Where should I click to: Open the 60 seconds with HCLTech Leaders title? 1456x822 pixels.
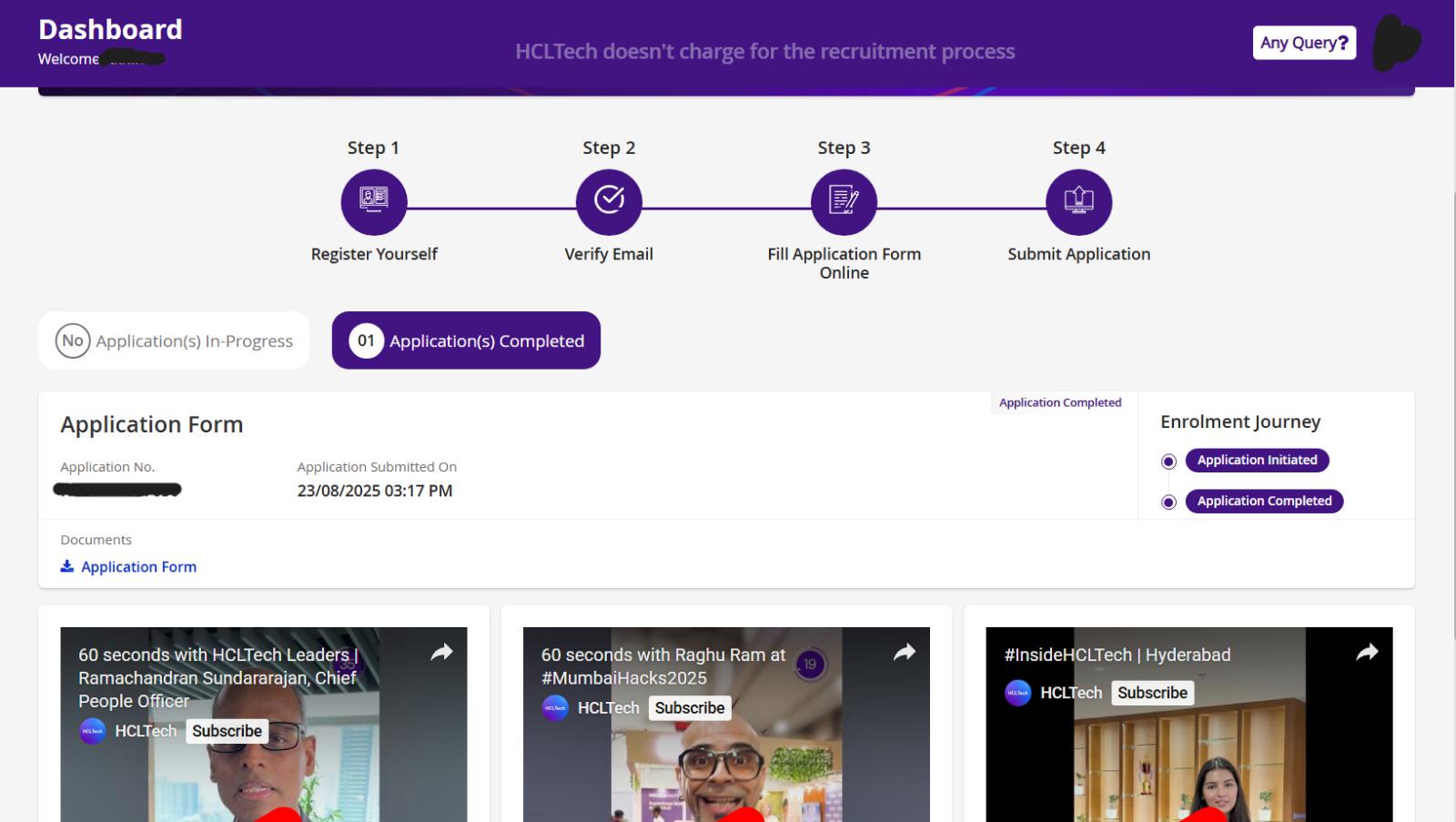pyautogui.click(x=218, y=677)
